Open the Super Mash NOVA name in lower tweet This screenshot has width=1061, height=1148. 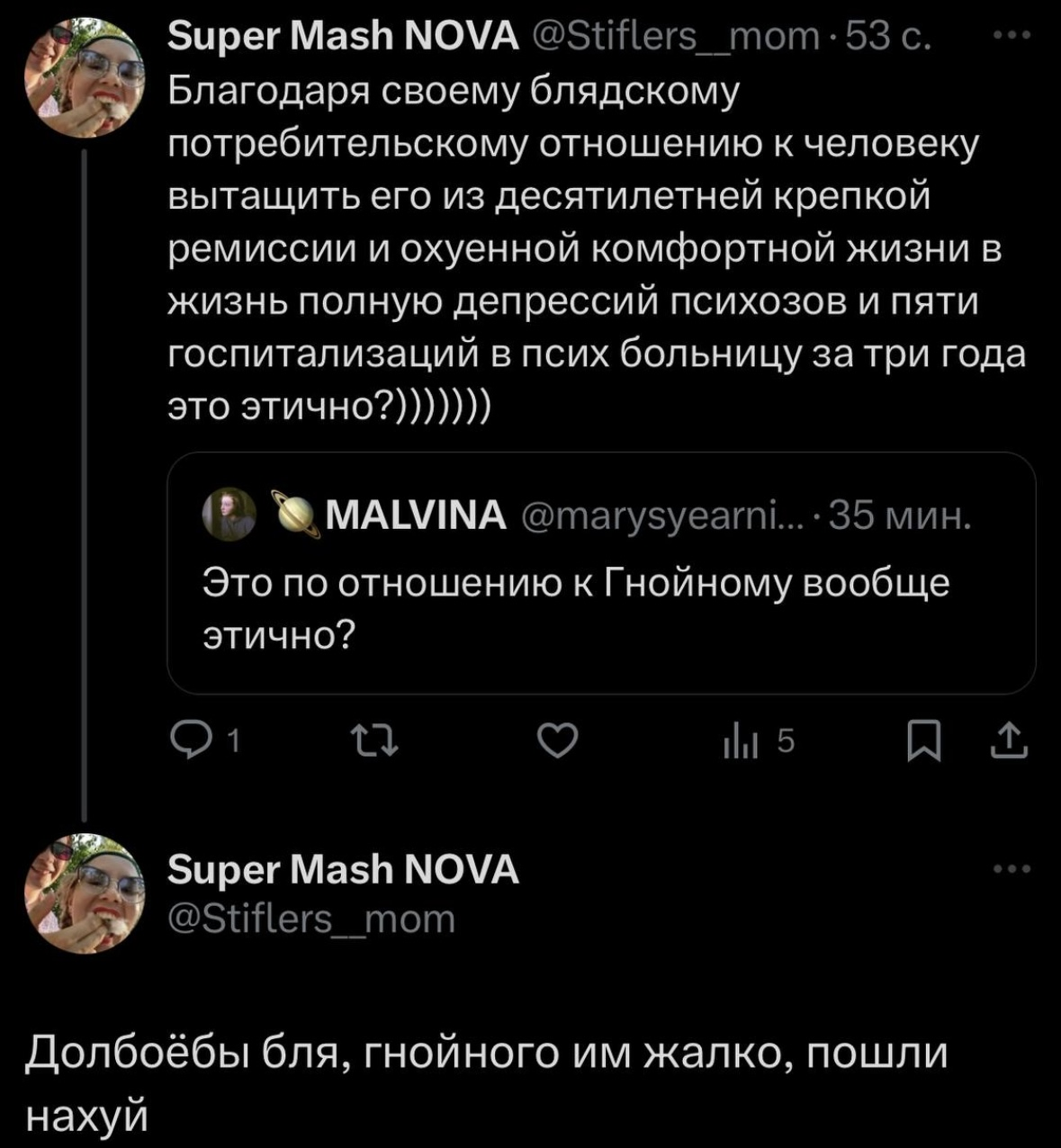click(344, 870)
